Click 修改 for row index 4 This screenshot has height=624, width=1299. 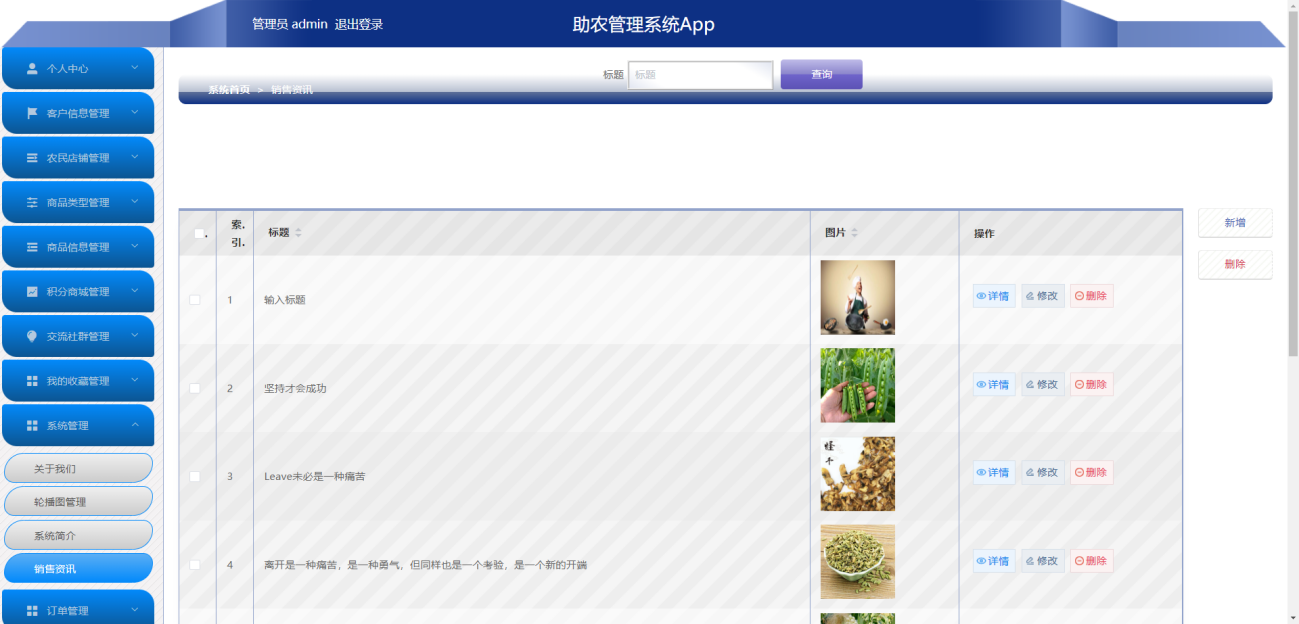pyautogui.click(x=1043, y=561)
